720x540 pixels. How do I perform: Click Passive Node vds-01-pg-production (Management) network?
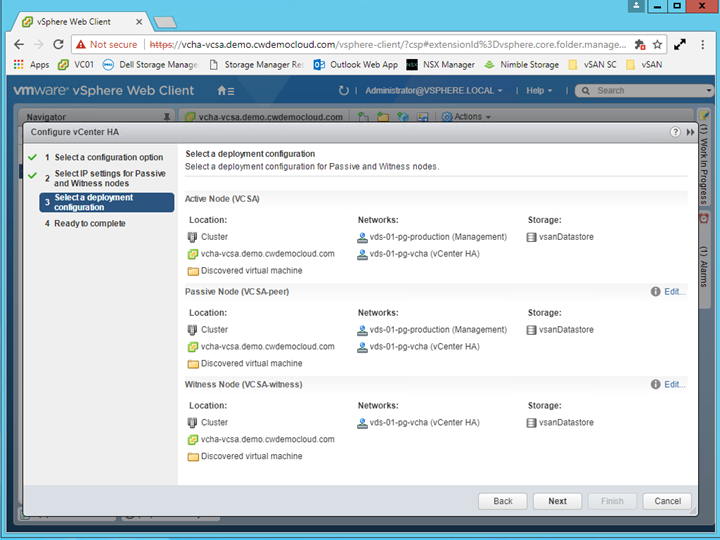432,330
